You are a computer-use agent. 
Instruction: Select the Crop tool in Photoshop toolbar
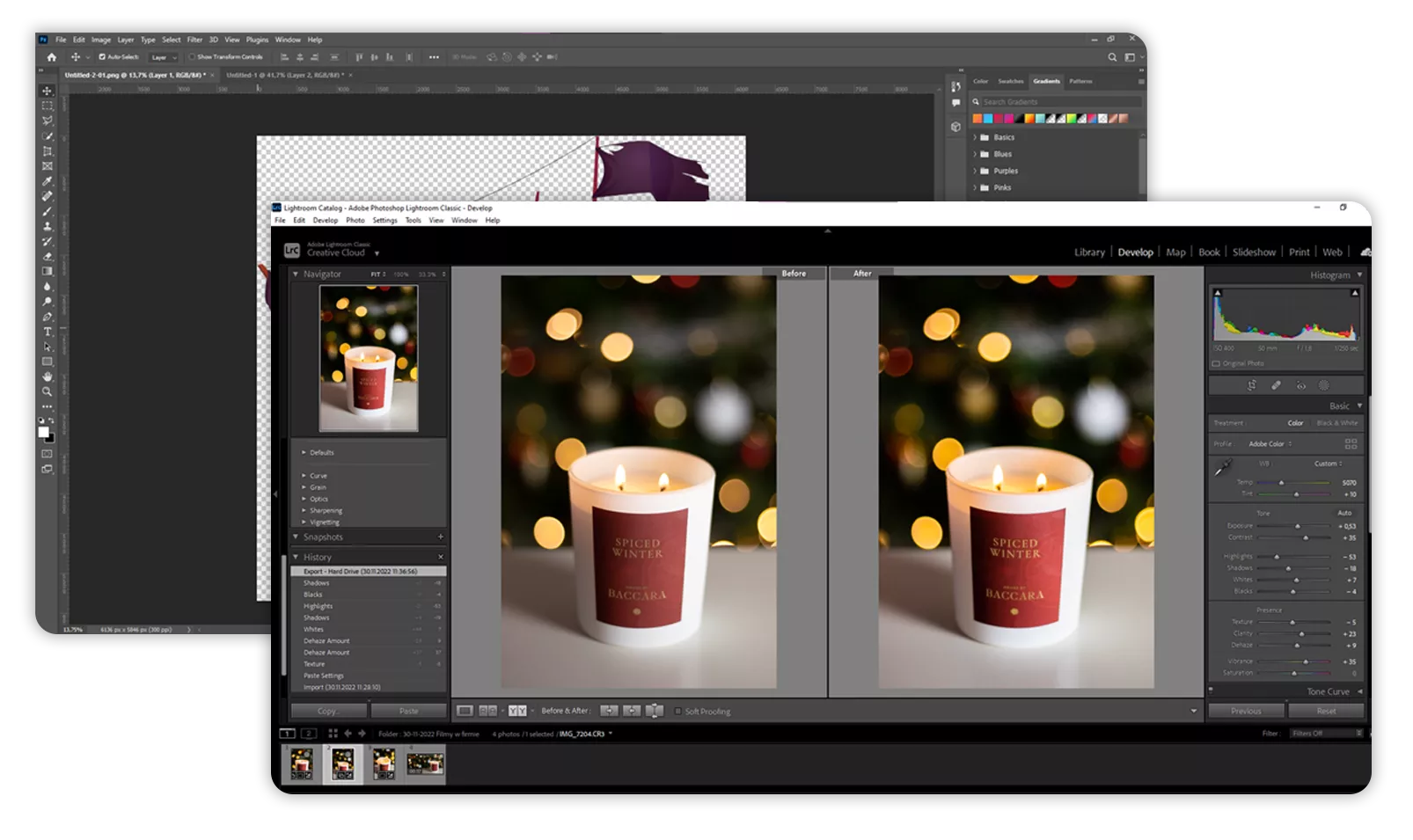48,151
